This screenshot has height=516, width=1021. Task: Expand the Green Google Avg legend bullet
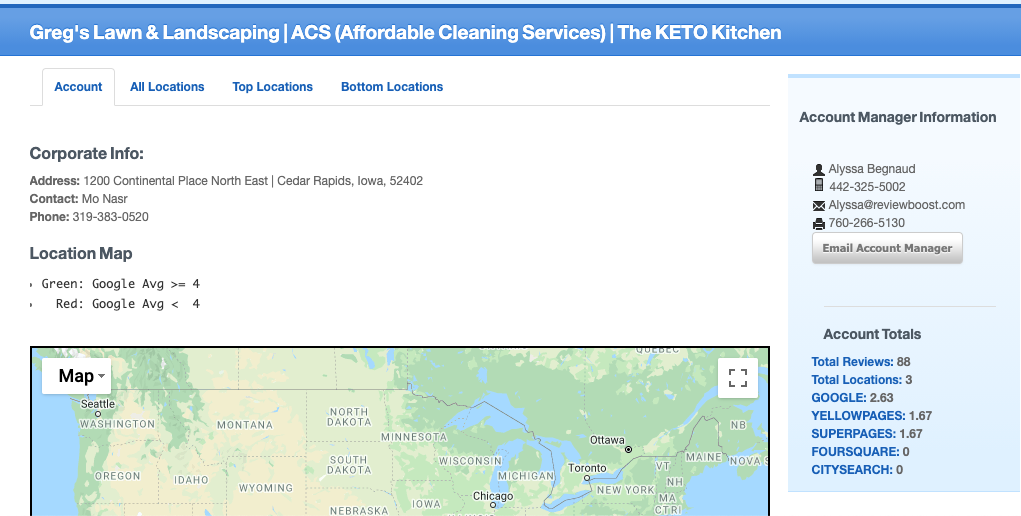[31, 285]
